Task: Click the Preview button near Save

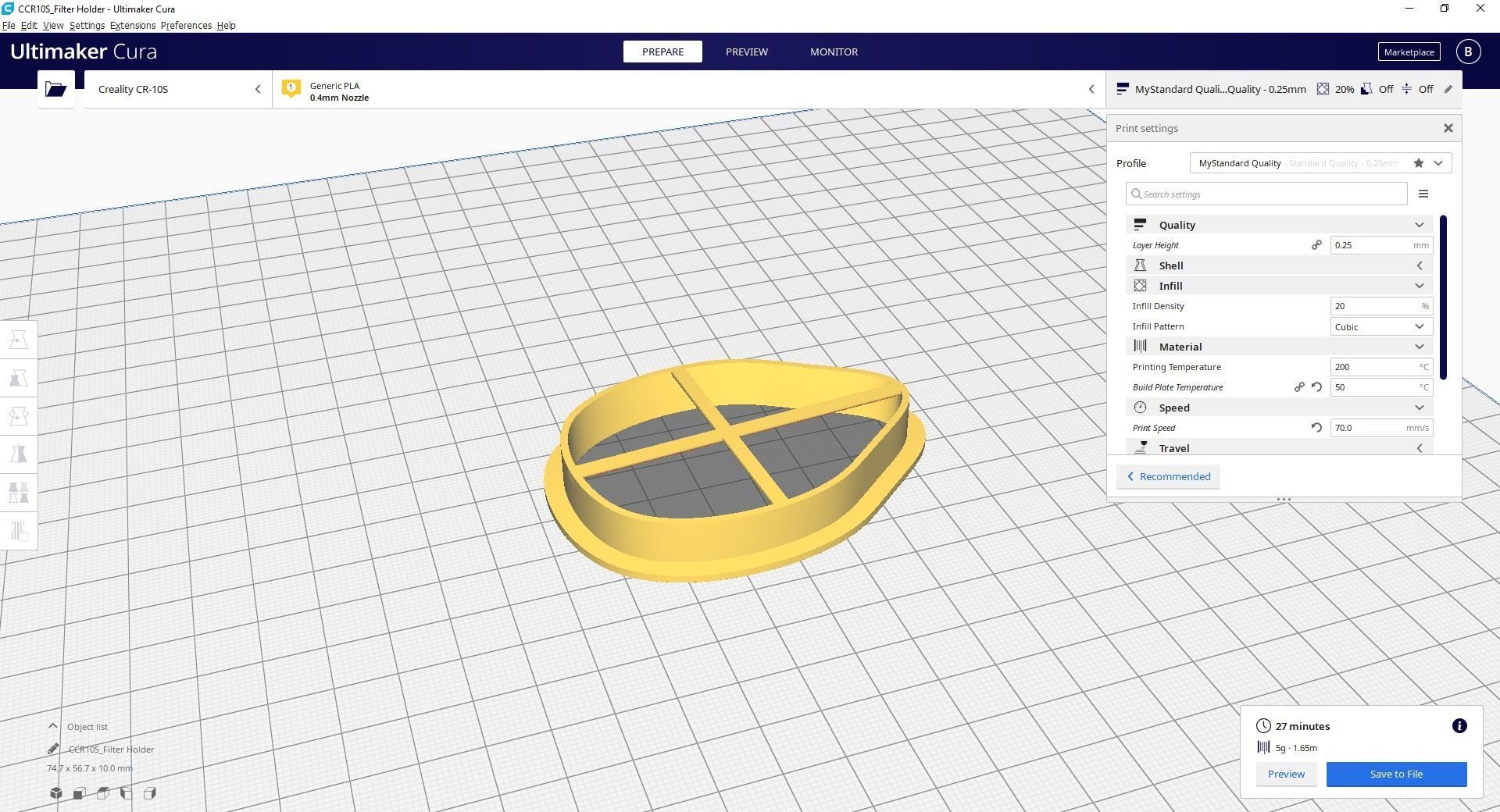Action: 1286,774
